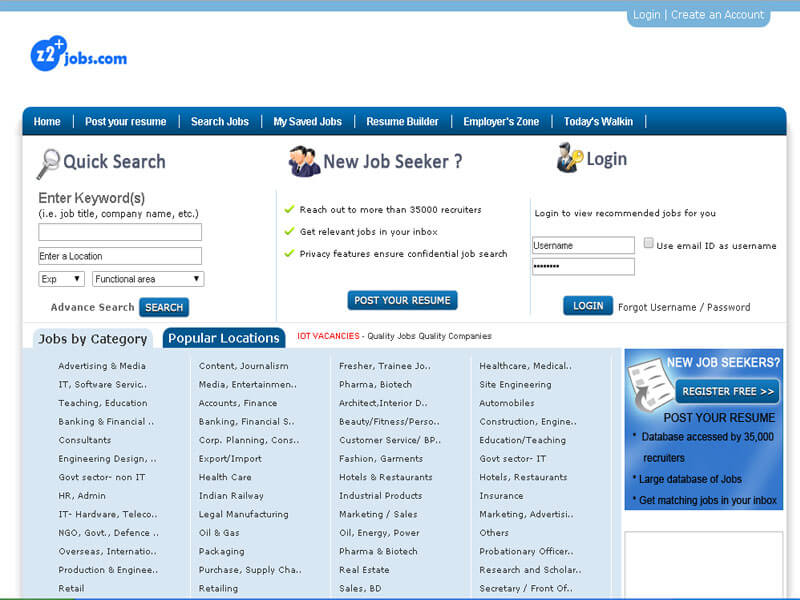This screenshot has height=600, width=800.
Task: Click the POST YOUR RESUME button
Action: (403, 301)
